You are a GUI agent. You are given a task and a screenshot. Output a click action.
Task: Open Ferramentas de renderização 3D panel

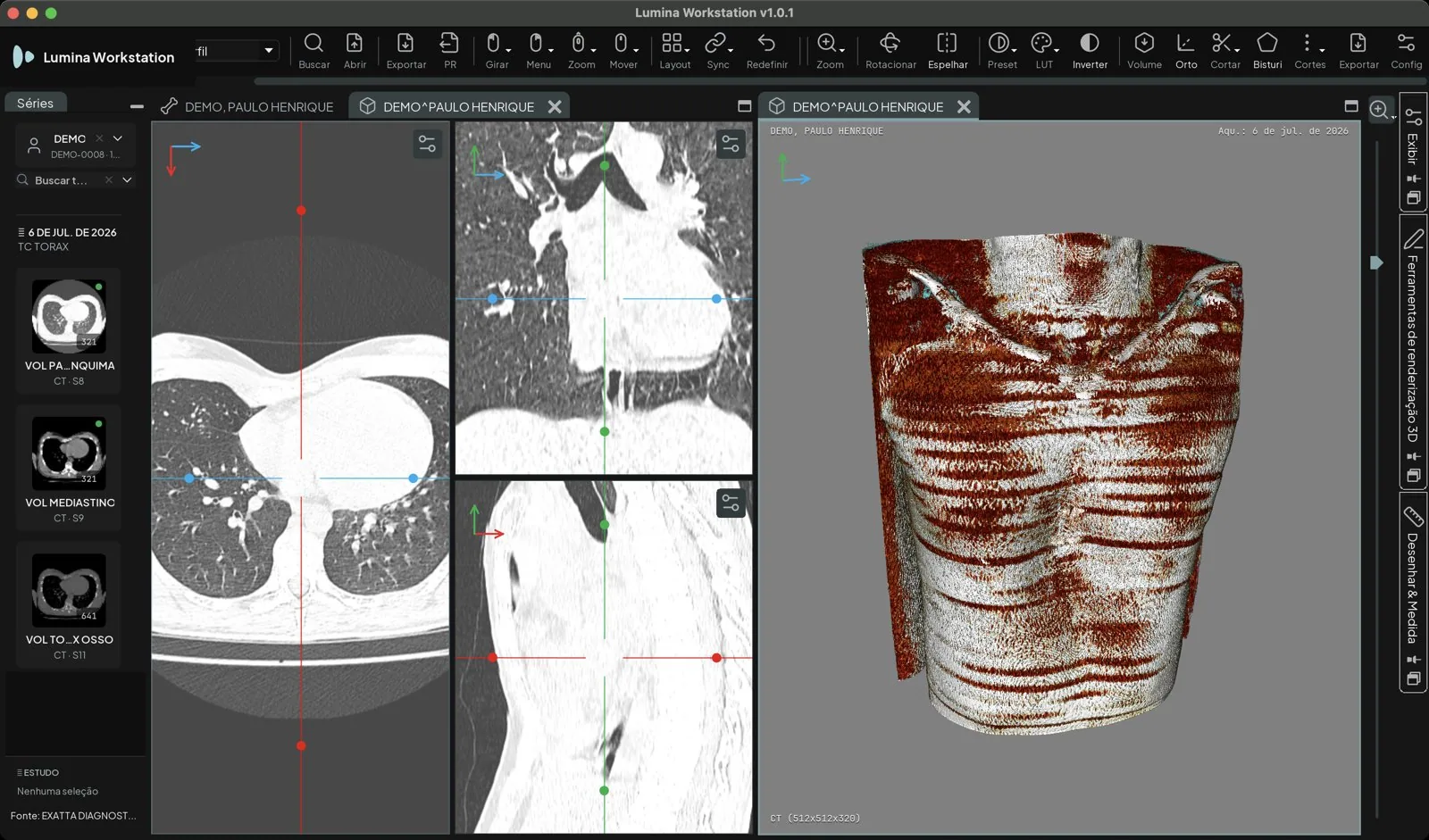1412,350
